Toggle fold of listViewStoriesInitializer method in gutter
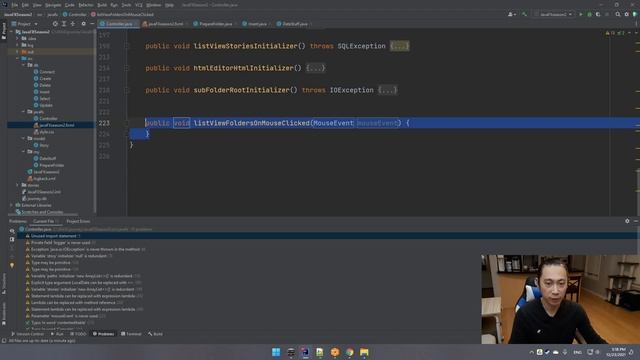640x360 pixels. 127,46
